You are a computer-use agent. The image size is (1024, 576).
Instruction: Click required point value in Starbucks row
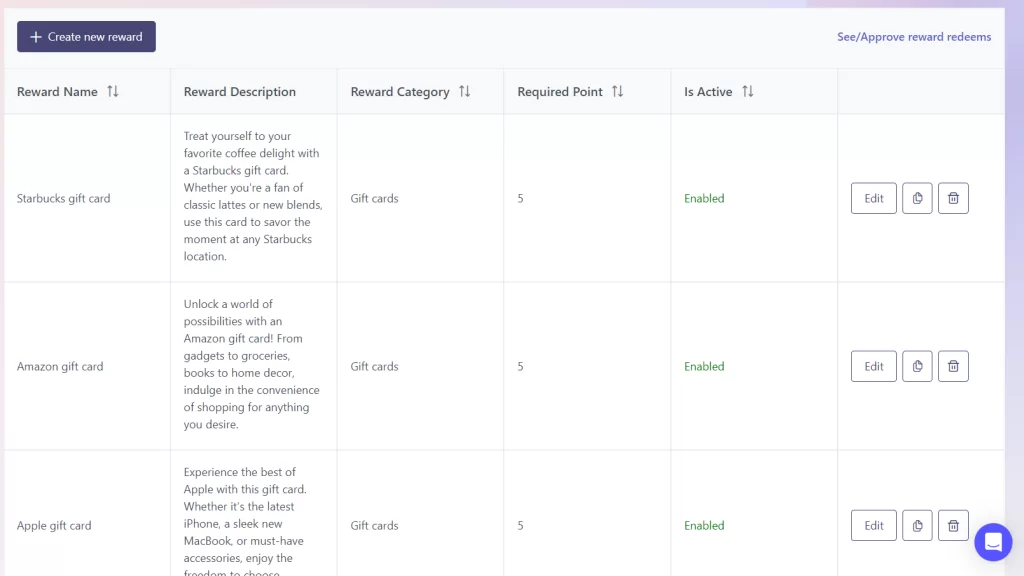pyautogui.click(x=520, y=199)
